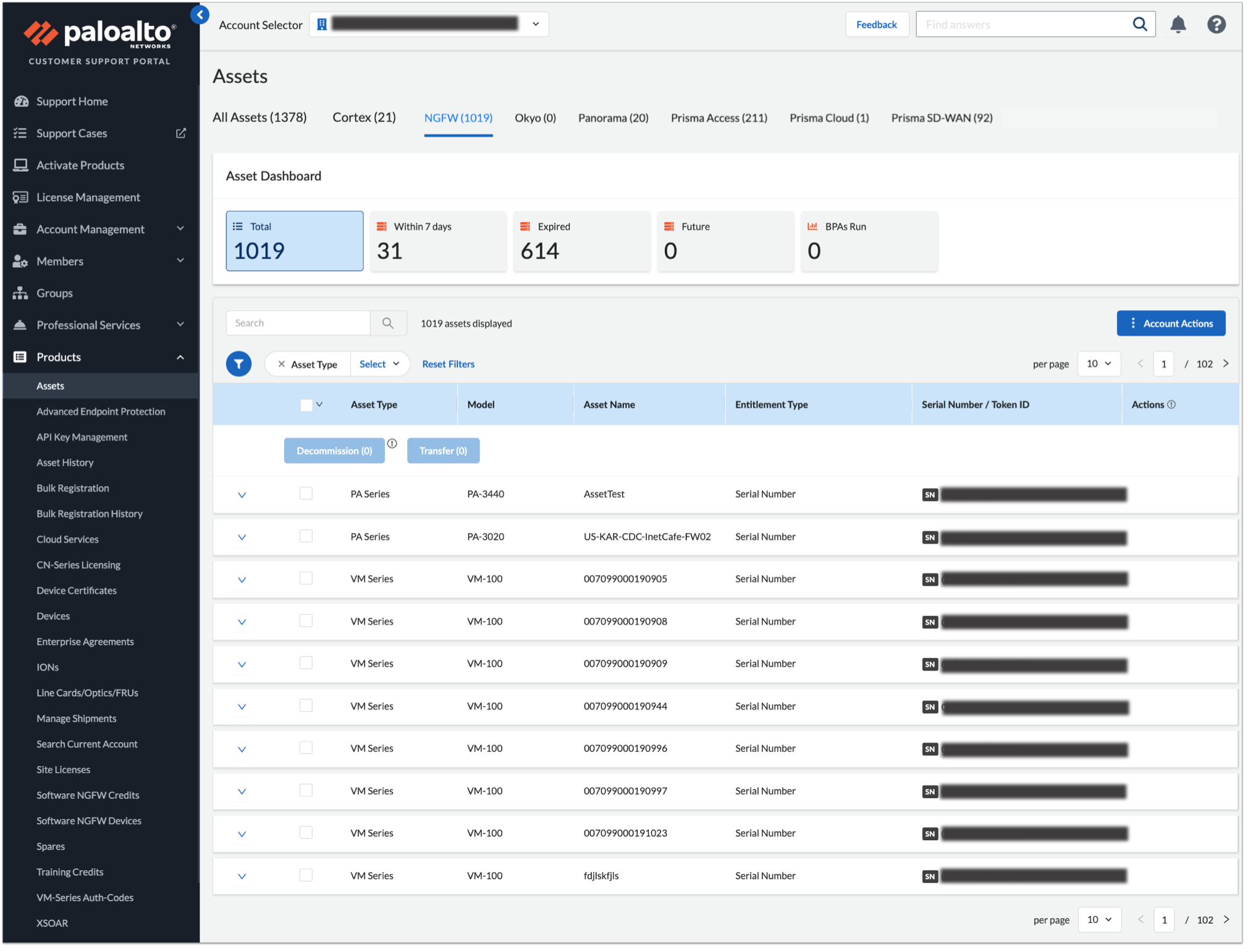Click the magnifier icon in Find answers

[x=1139, y=25]
